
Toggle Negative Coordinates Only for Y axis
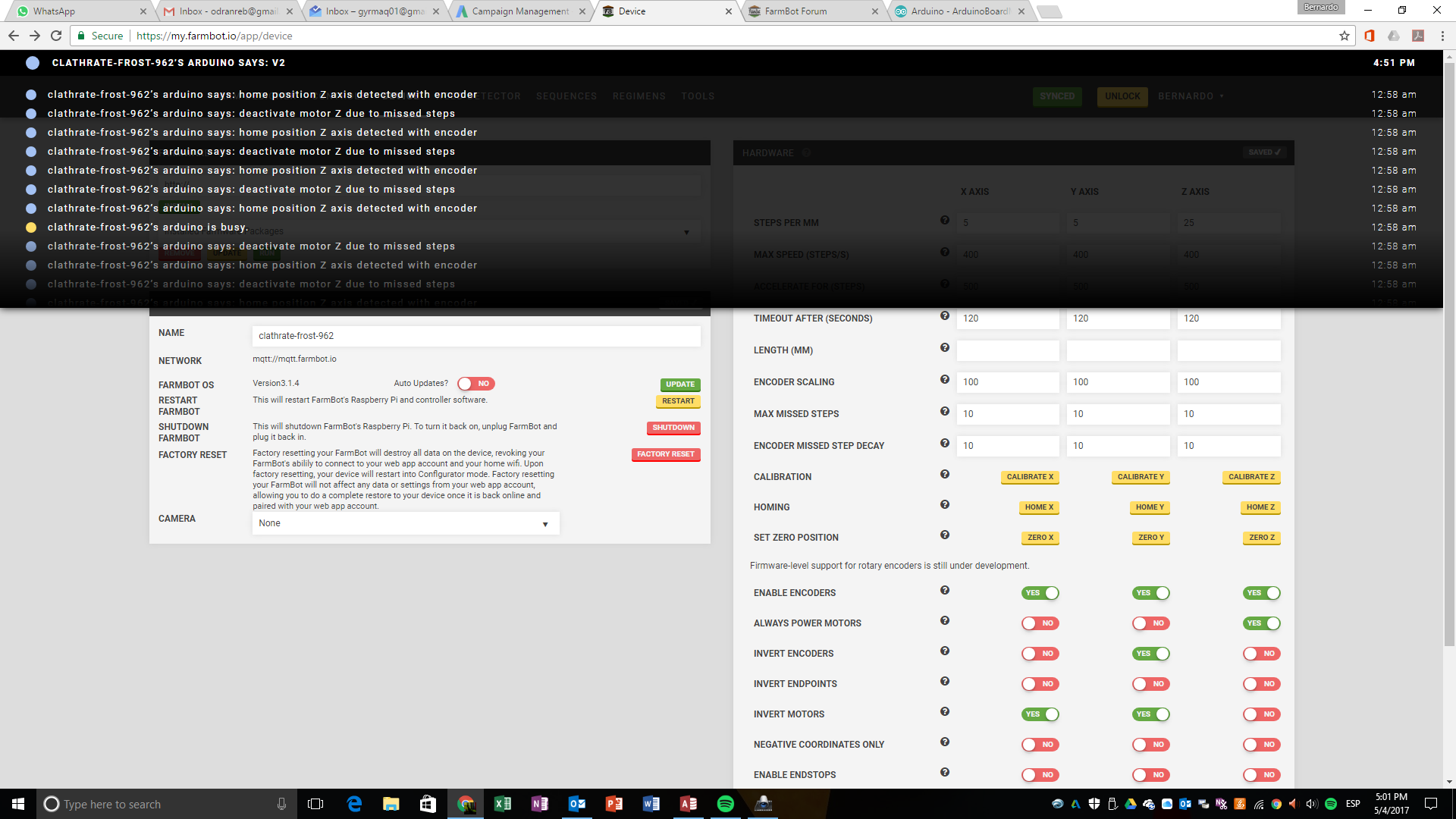pyautogui.click(x=1151, y=745)
